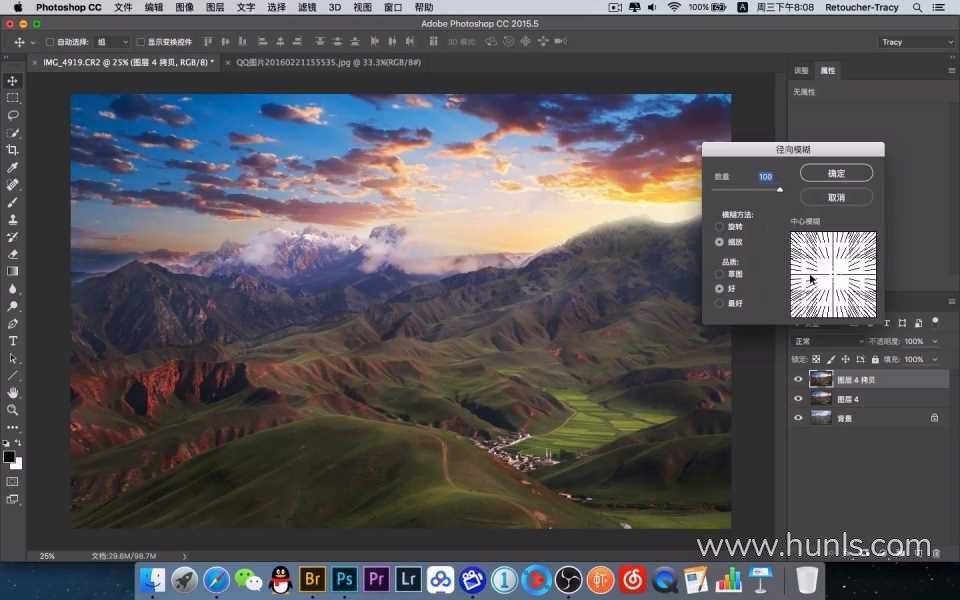Hide the 图层 4 拷贝 layer
Viewport: 960px width, 600px height.
[x=798, y=380]
